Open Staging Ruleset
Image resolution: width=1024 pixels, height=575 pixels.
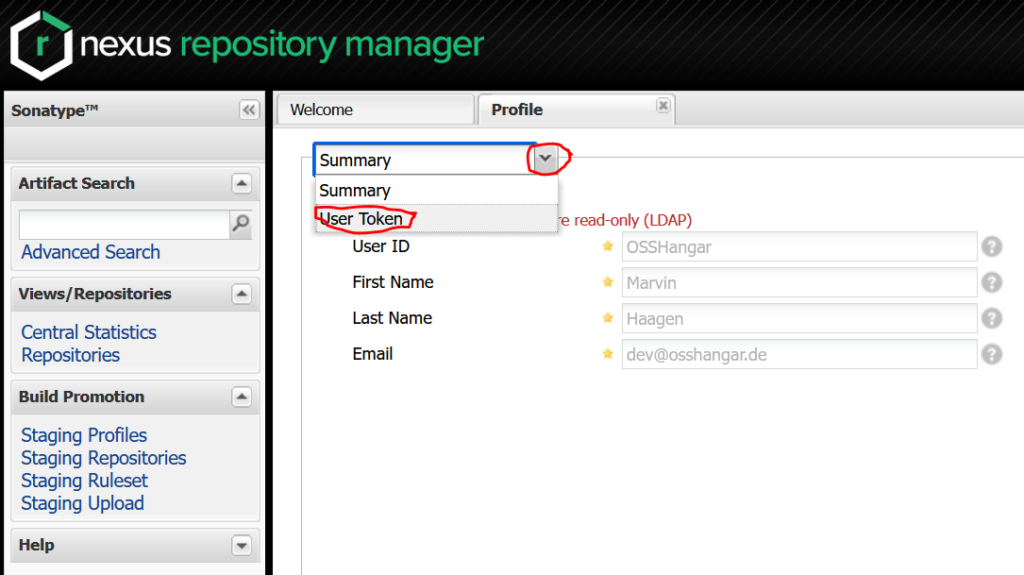[x=84, y=481]
